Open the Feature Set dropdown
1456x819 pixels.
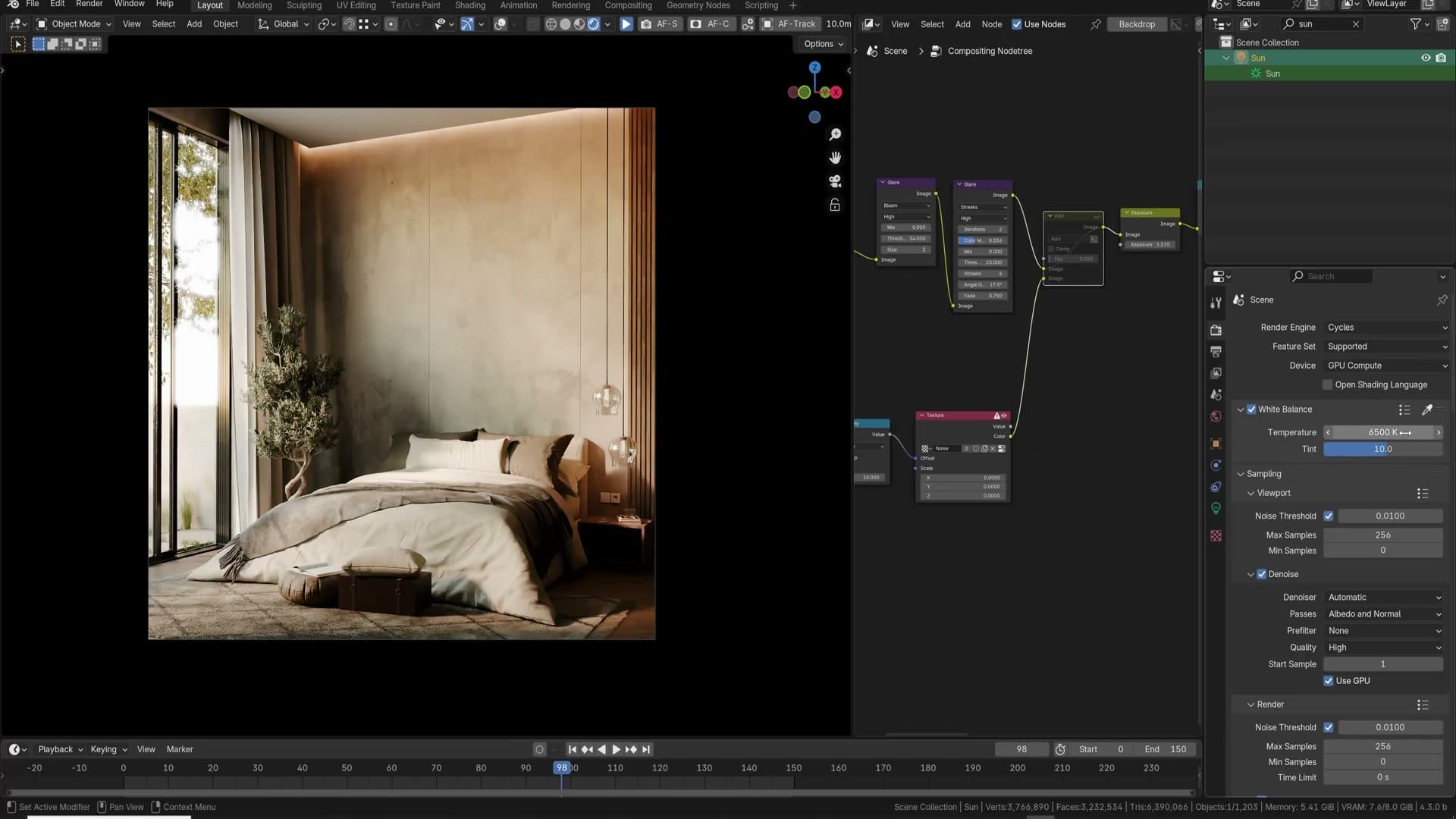point(1387,347)
